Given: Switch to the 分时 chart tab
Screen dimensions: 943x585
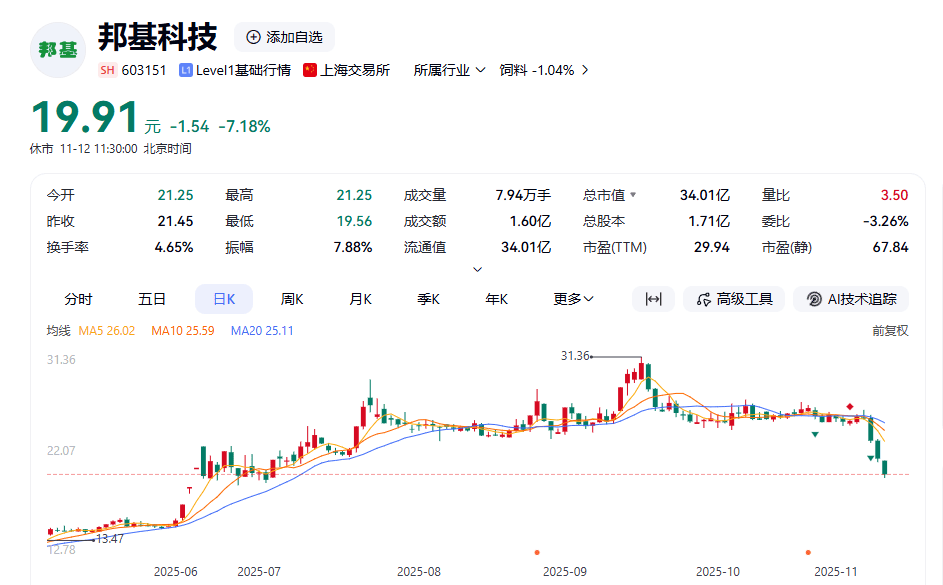Looking at the screenshot, I should point(80,299).
